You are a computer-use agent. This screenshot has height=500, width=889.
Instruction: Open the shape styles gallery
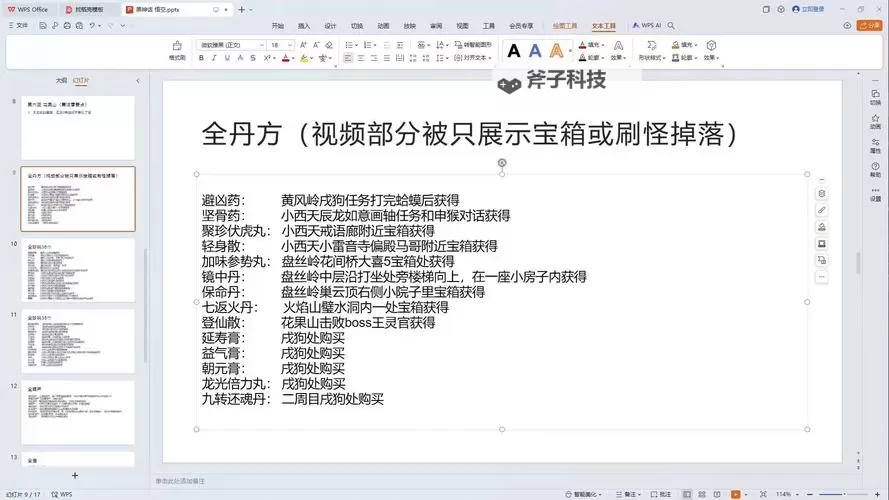[x=651, y=50]
